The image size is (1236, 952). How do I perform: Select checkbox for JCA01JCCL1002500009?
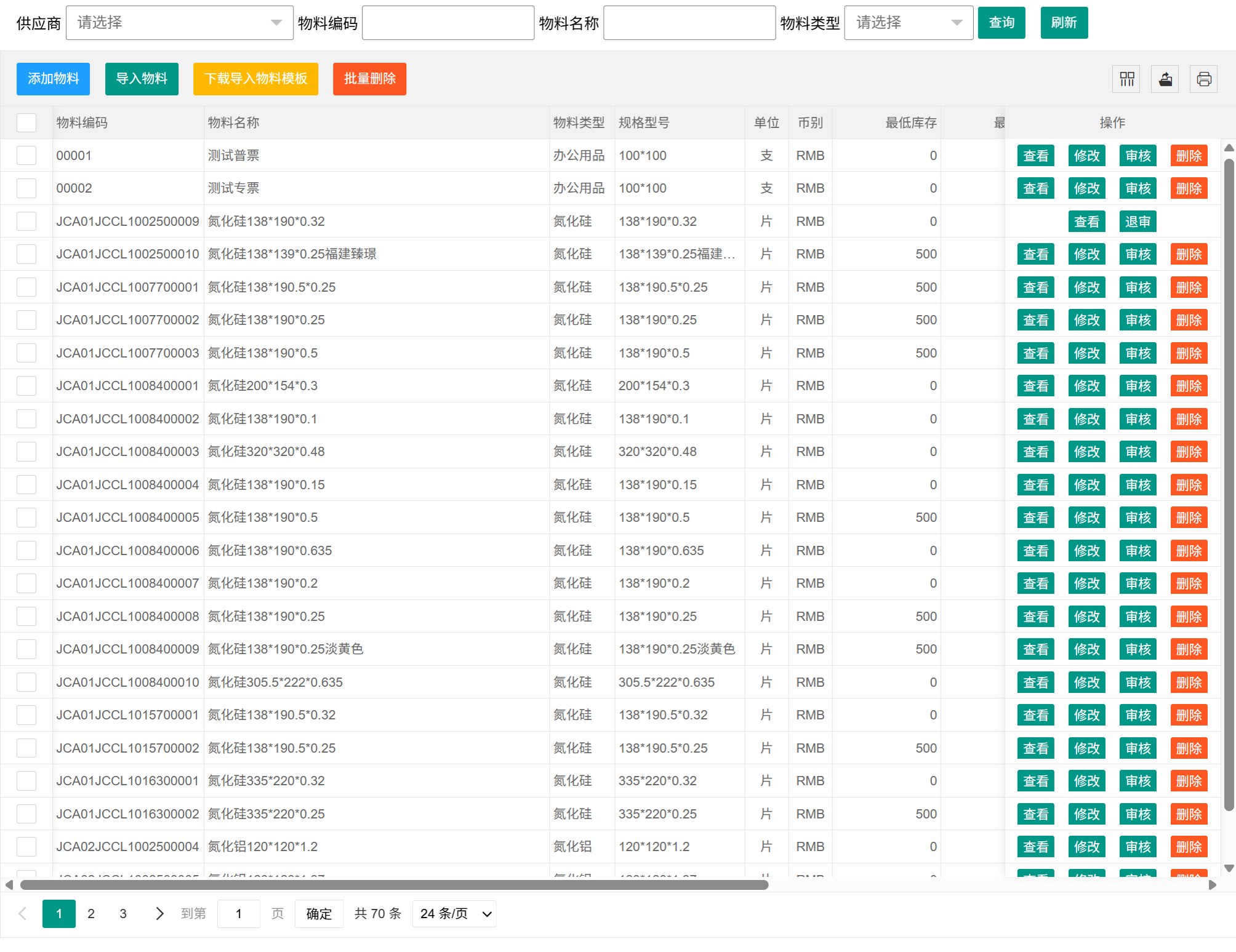pyautogui.click(x=26, y=221)
